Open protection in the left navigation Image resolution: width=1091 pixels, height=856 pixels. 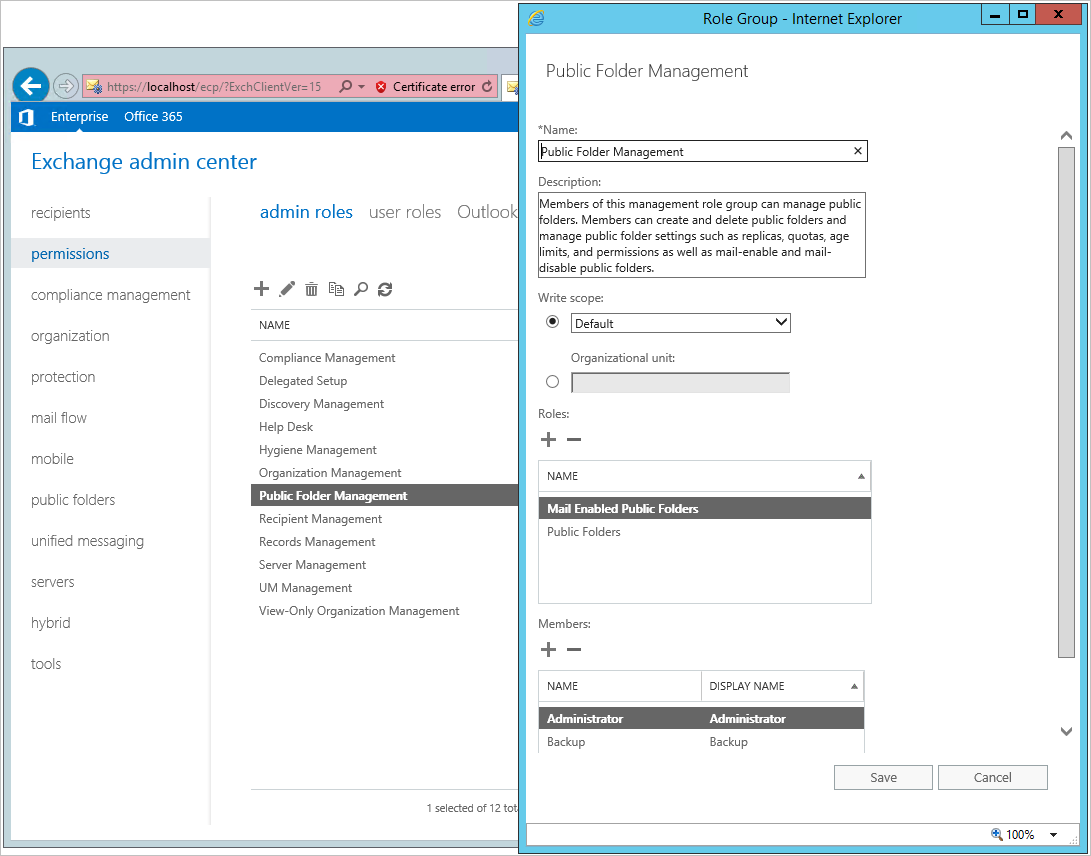tap(63, 377)
